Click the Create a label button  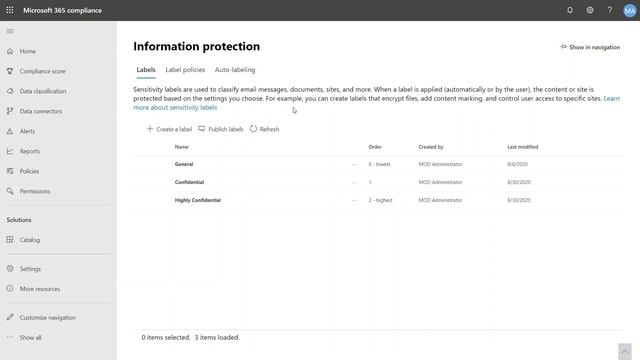coord(169,129)
